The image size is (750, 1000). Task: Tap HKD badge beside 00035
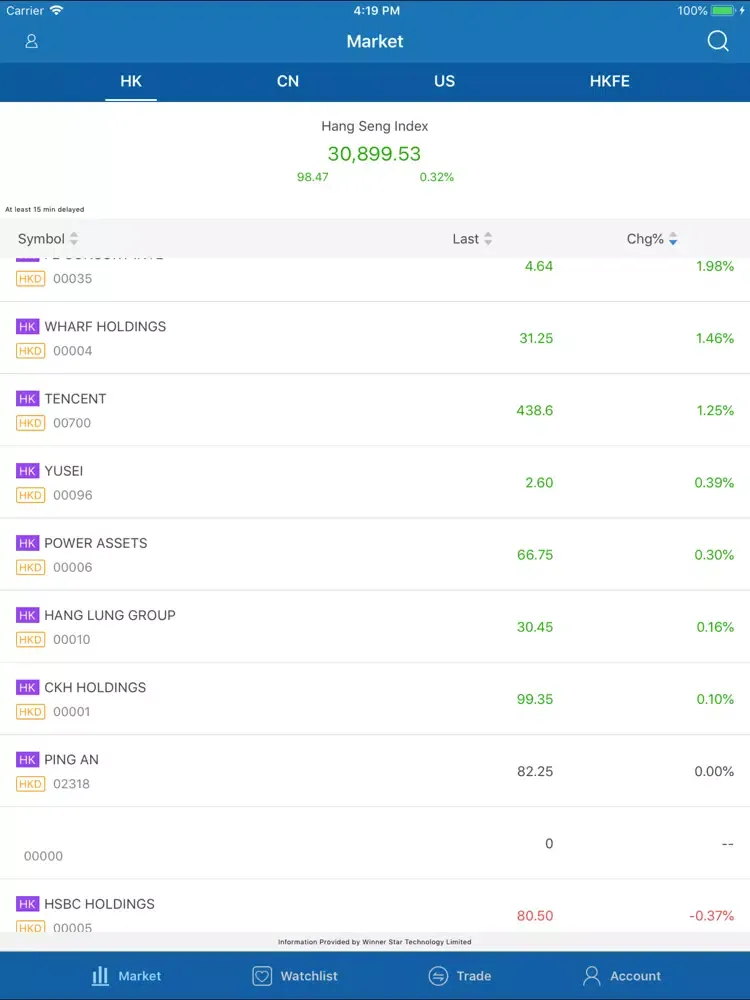pyautogui.click(x=31, y=279)
